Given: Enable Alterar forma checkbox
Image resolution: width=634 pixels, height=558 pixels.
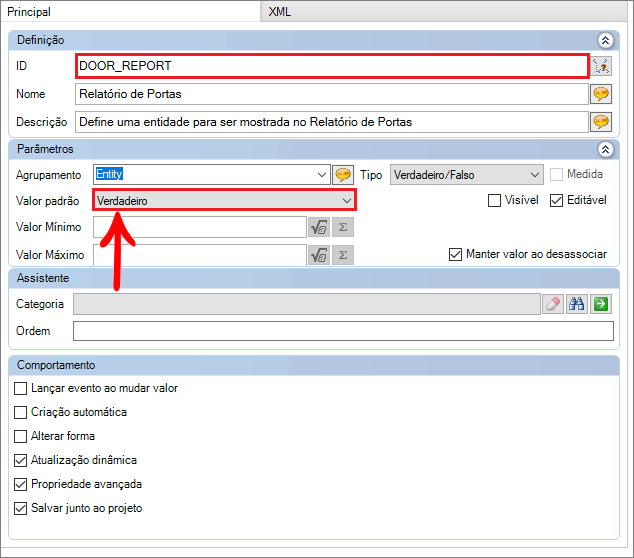Looking at the screenshot, I should pos(21,436).
